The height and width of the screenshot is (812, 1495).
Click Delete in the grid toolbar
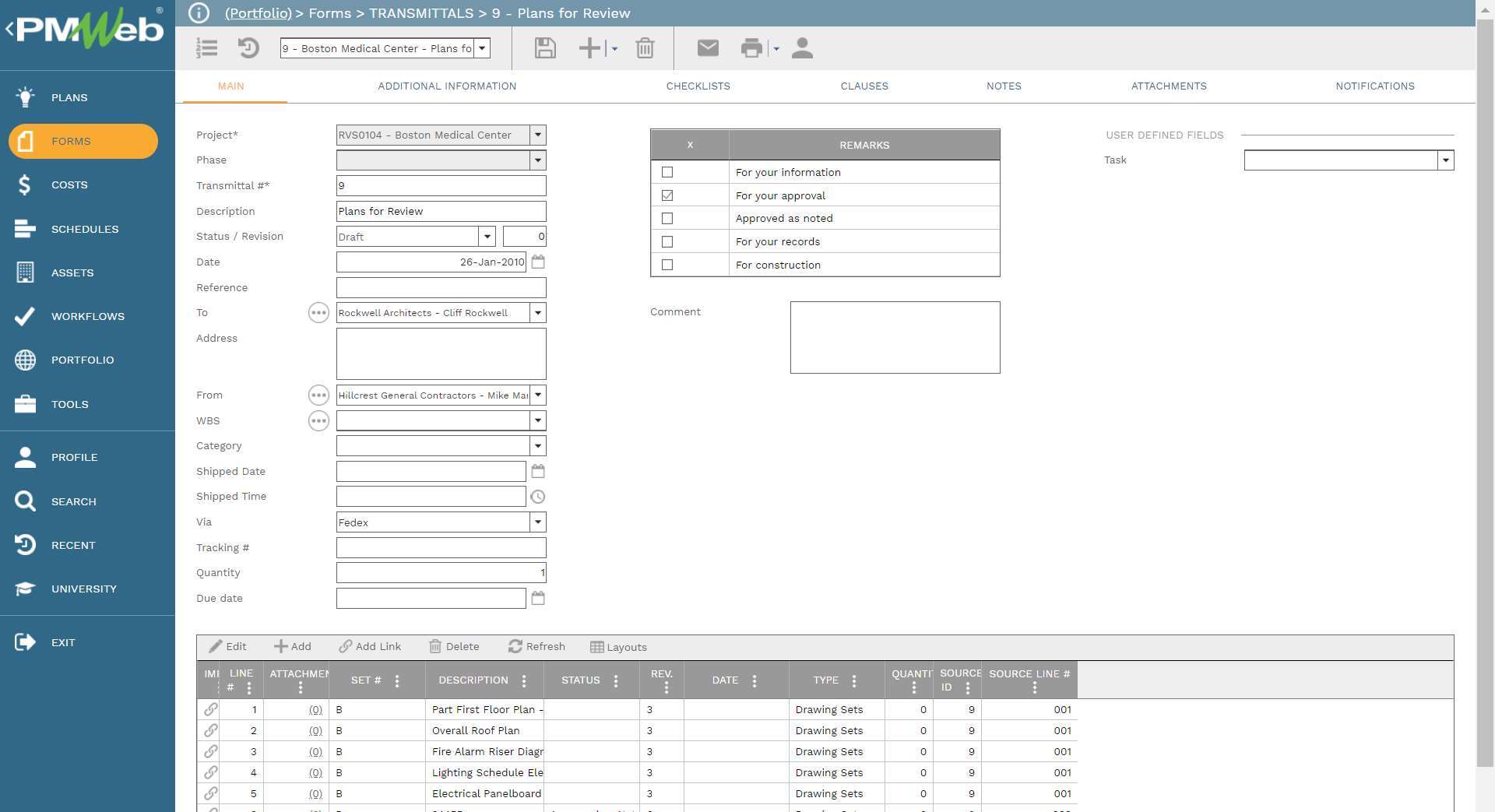454,647
